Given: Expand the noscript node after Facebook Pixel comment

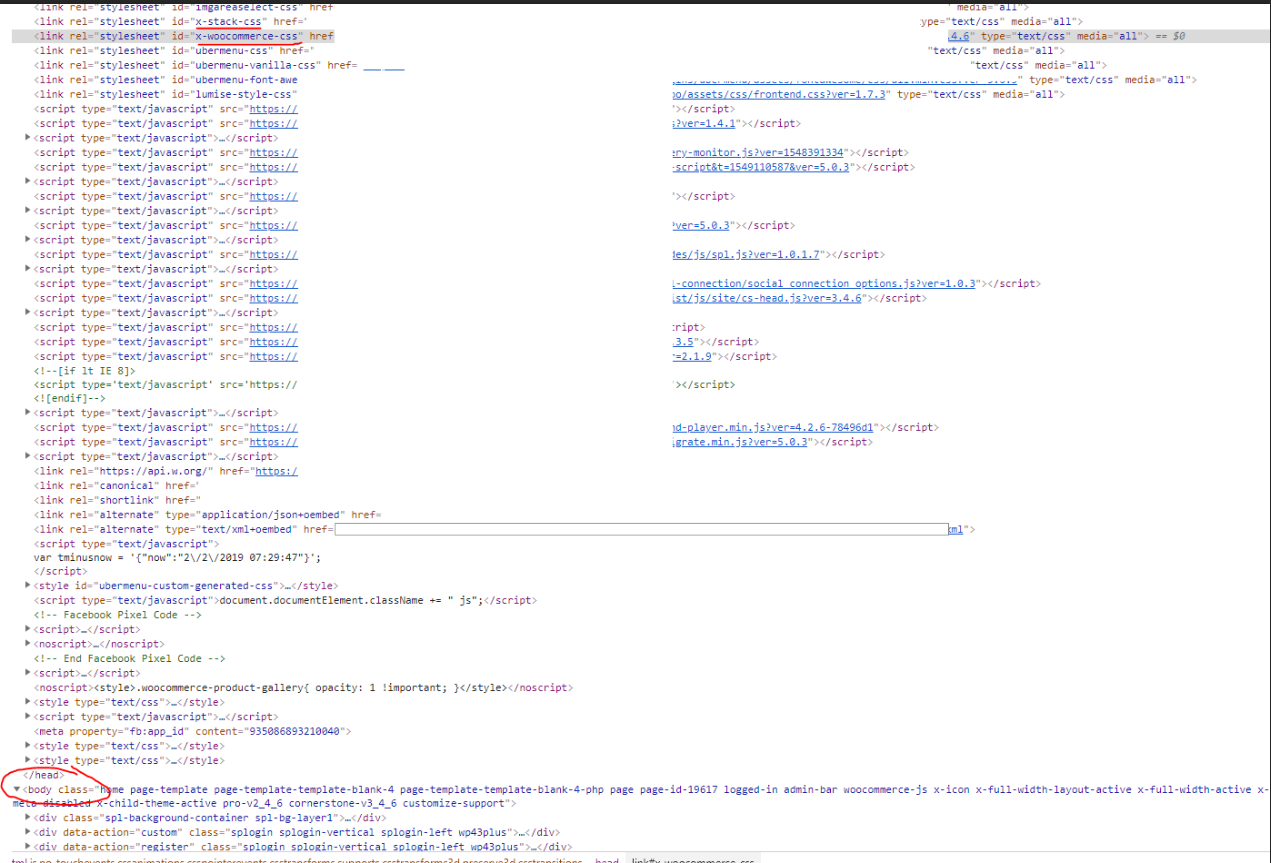Looking at the screenshot, I should [28, 644].
